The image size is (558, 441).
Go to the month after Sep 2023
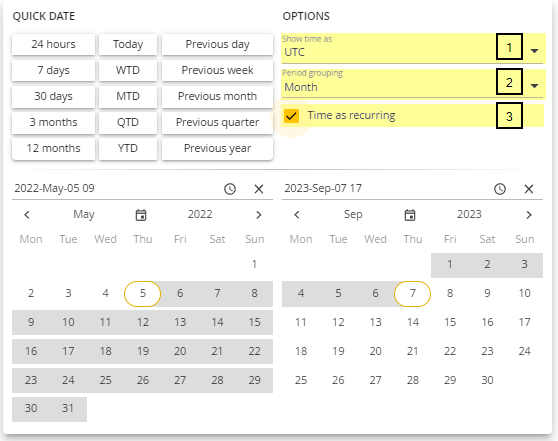[x=529, y=215]
